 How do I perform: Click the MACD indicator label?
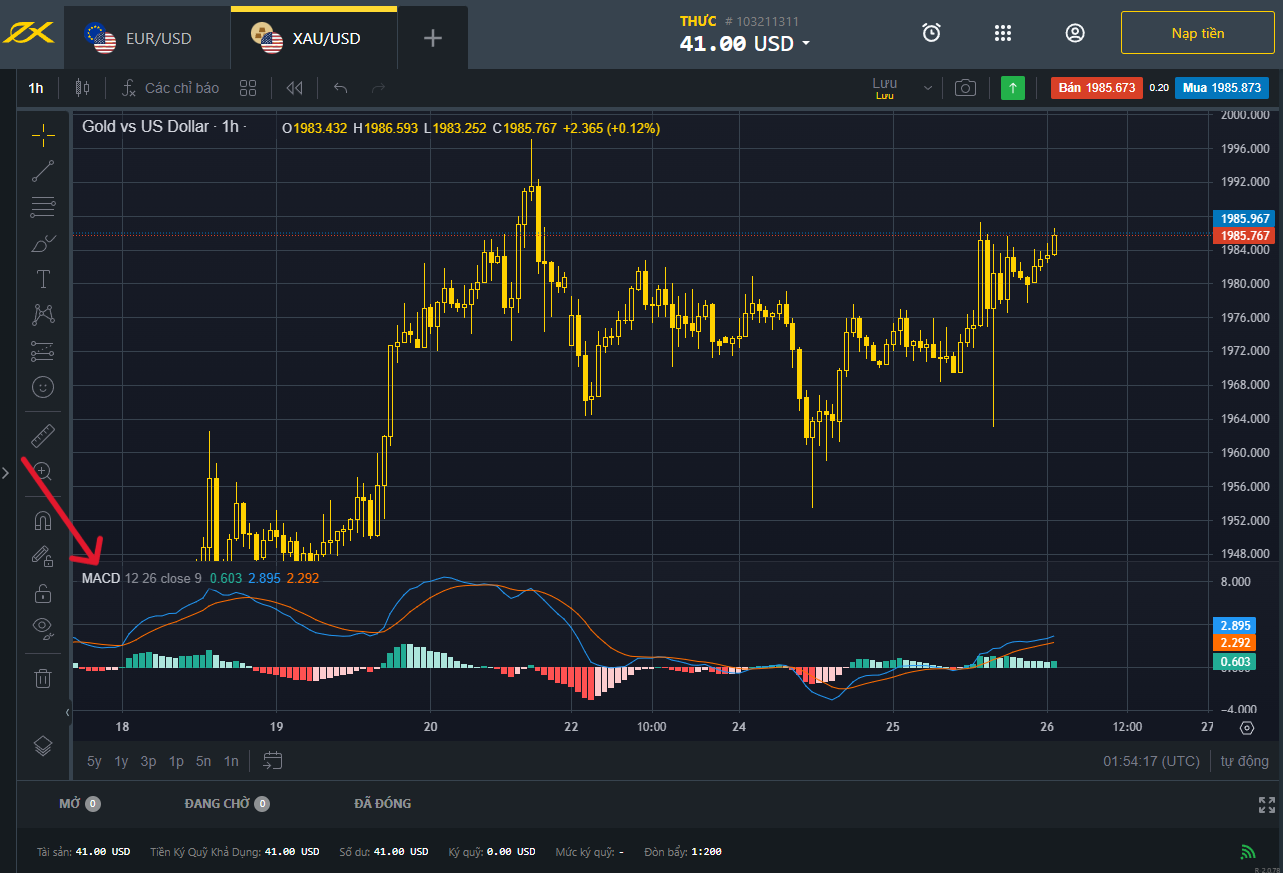tap(101, 578)
